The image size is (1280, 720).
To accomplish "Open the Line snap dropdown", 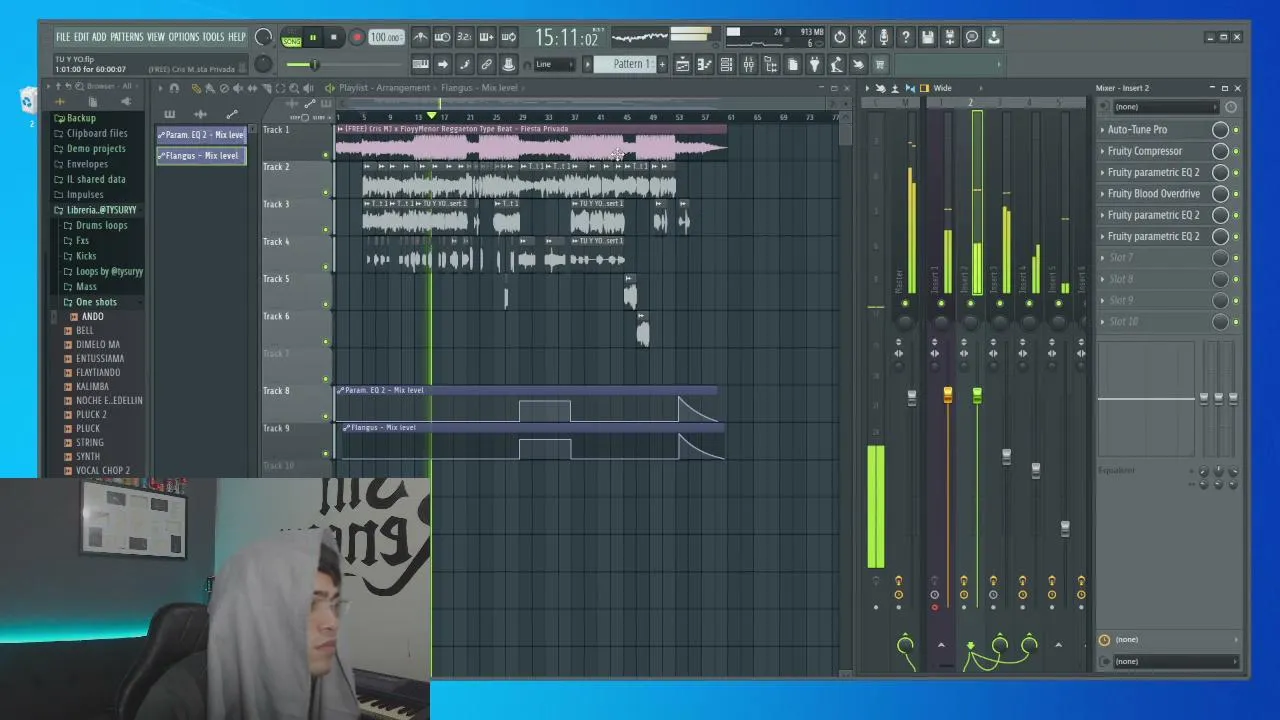I will [555, 64].
